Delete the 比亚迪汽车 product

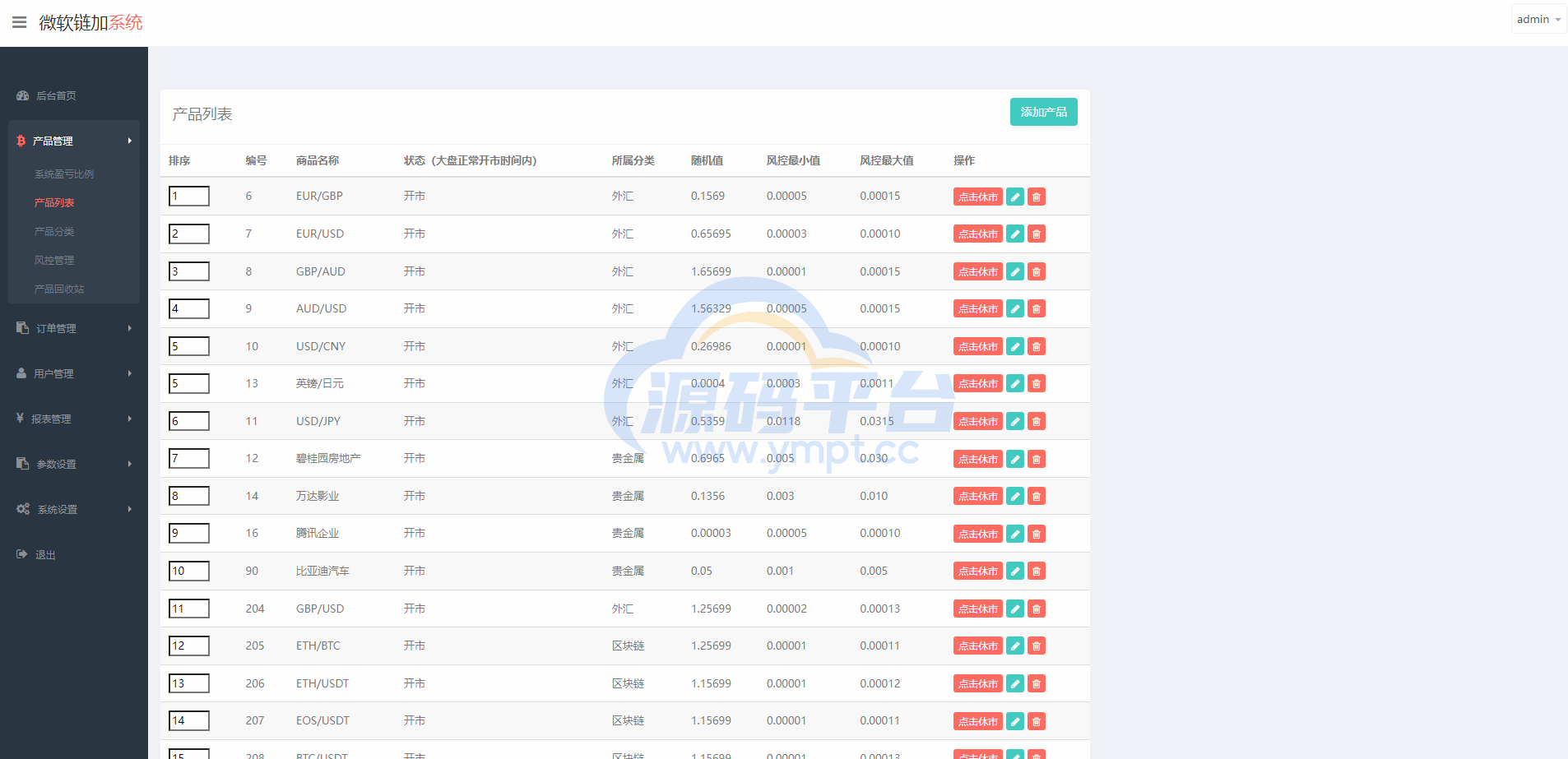(x=1037, y=572)
